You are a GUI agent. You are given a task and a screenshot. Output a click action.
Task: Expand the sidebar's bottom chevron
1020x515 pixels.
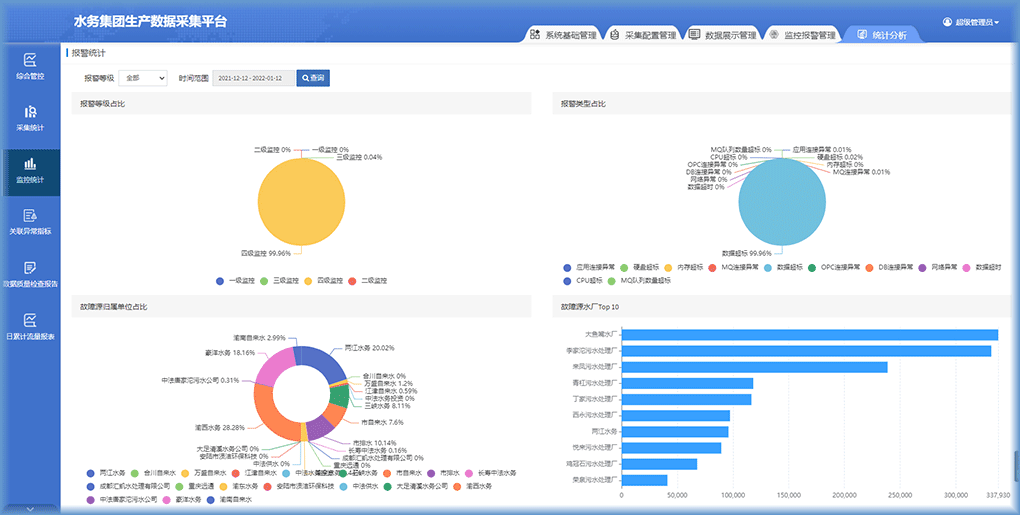pyautogui.click(x=30, y=507)
